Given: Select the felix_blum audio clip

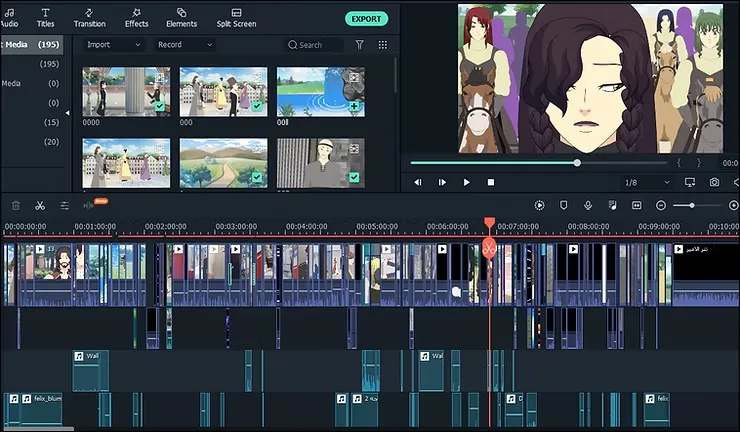Looking at the screenshot, I should [x=42, y=409].
